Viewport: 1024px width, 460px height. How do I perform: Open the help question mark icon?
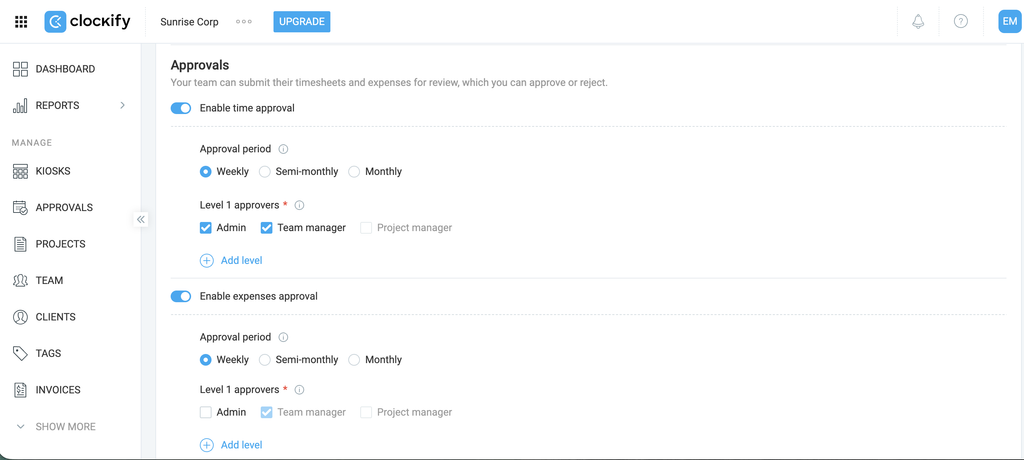click(961, 22)
